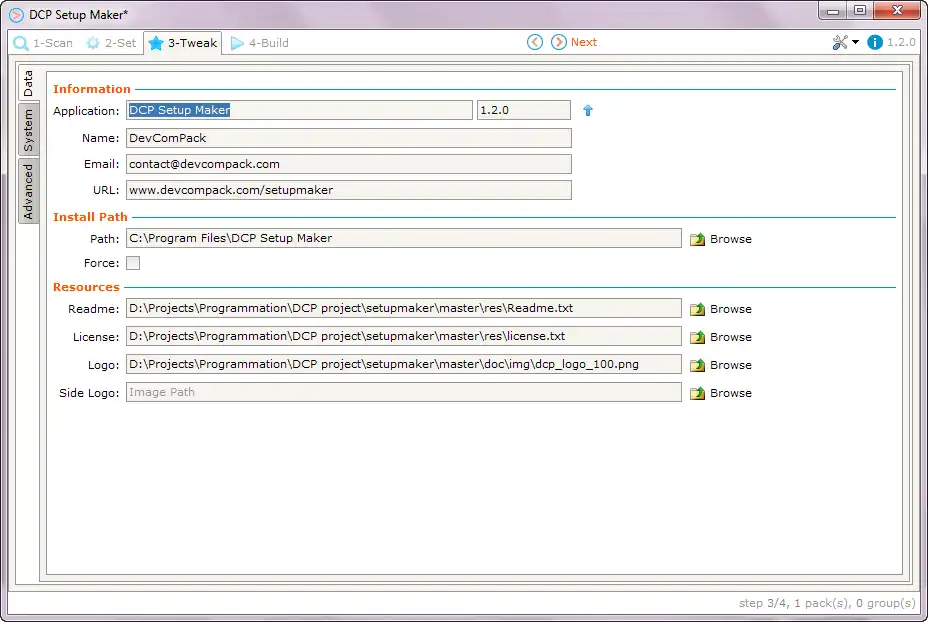928x622 pixels.
Task: Click the folder icon for Readme
Action: point(698,309)
